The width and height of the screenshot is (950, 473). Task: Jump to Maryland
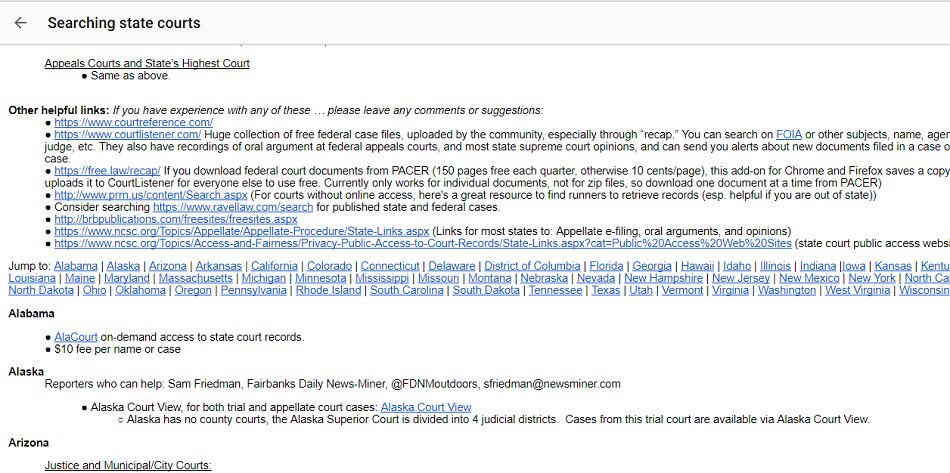127,278
